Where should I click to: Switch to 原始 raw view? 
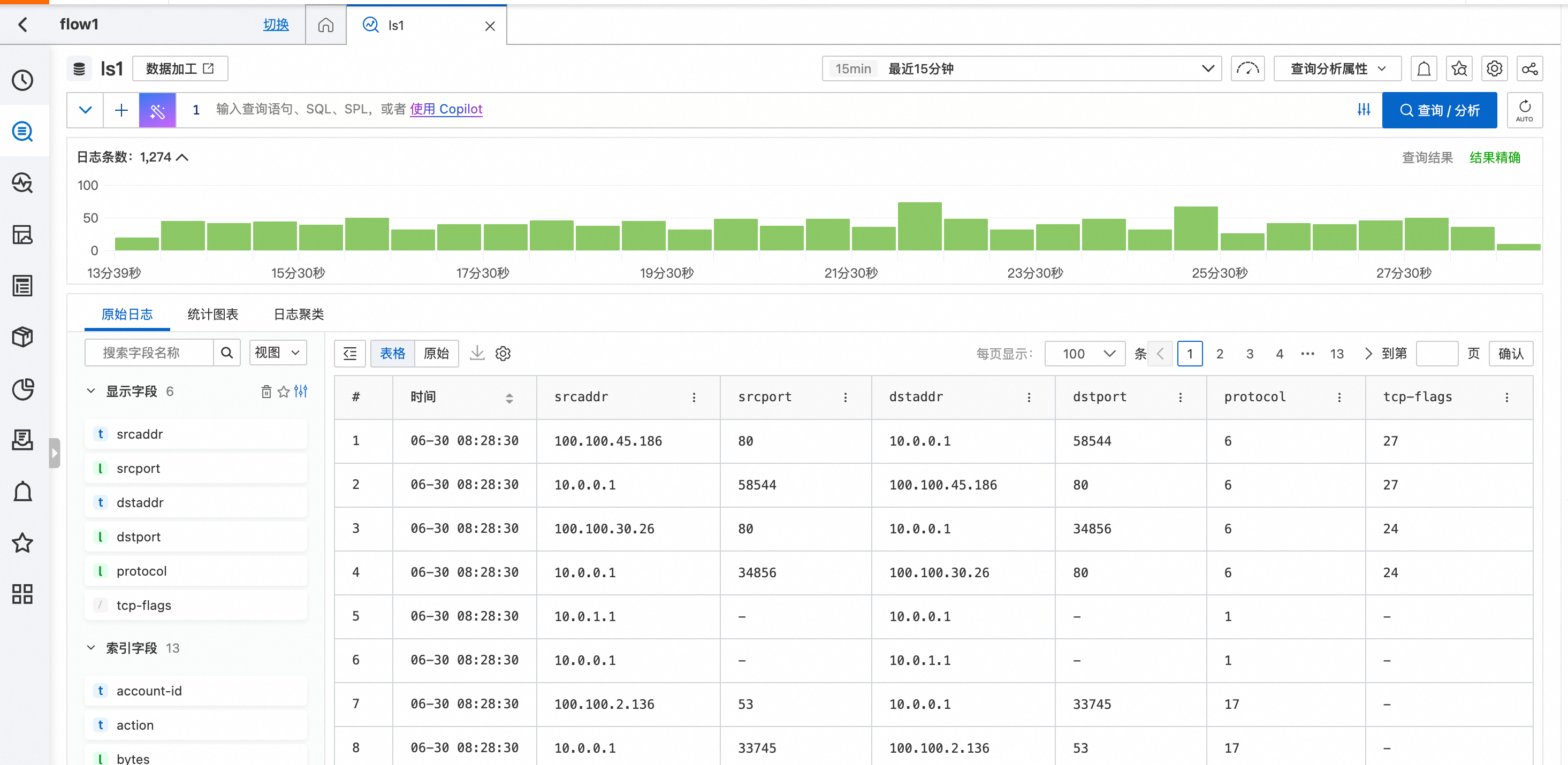click(x=437, y=354)
